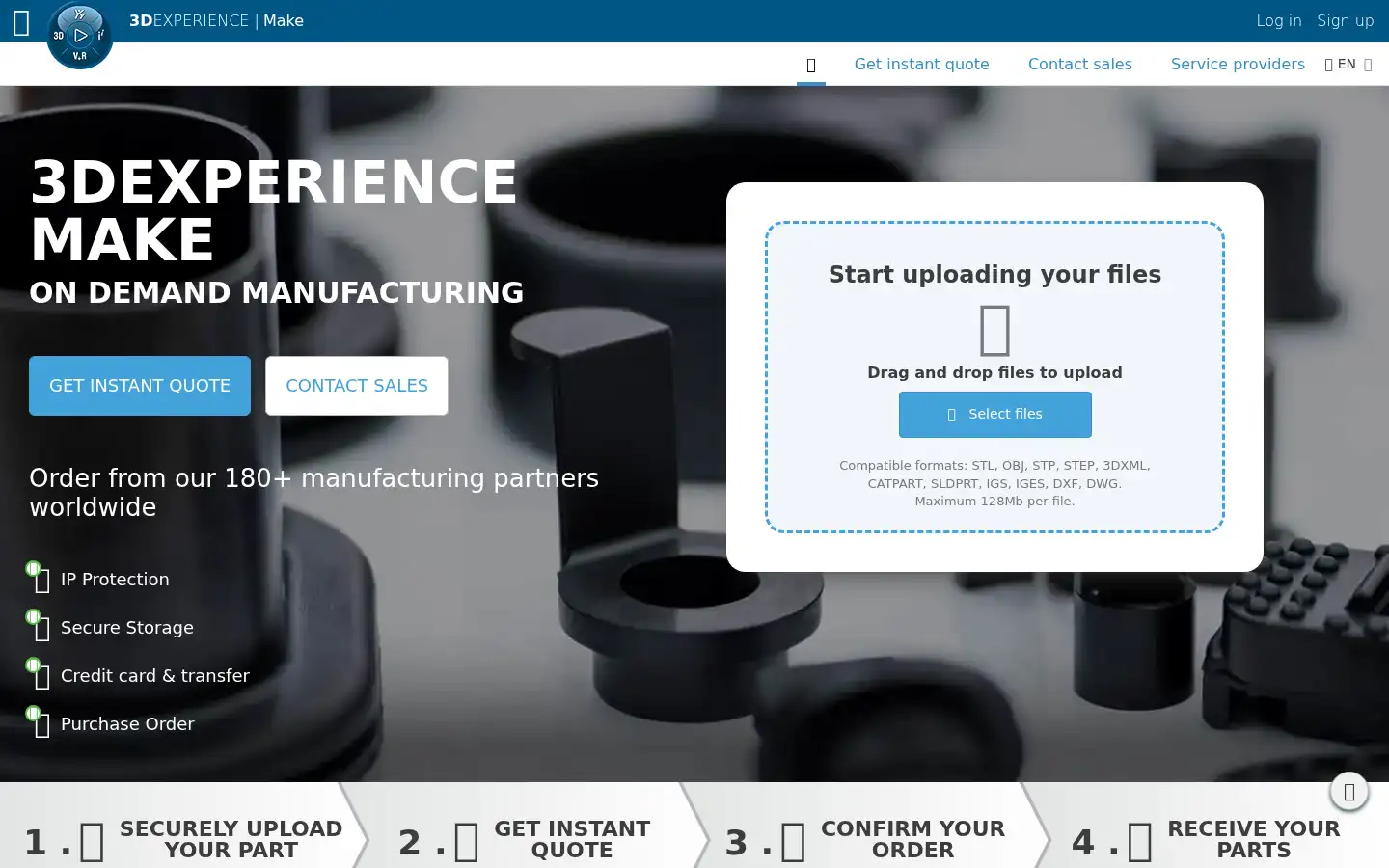The height and width of the screenshot is (868, 1389).
Task: Click the "Secure Storage" text
Action: 127,627
